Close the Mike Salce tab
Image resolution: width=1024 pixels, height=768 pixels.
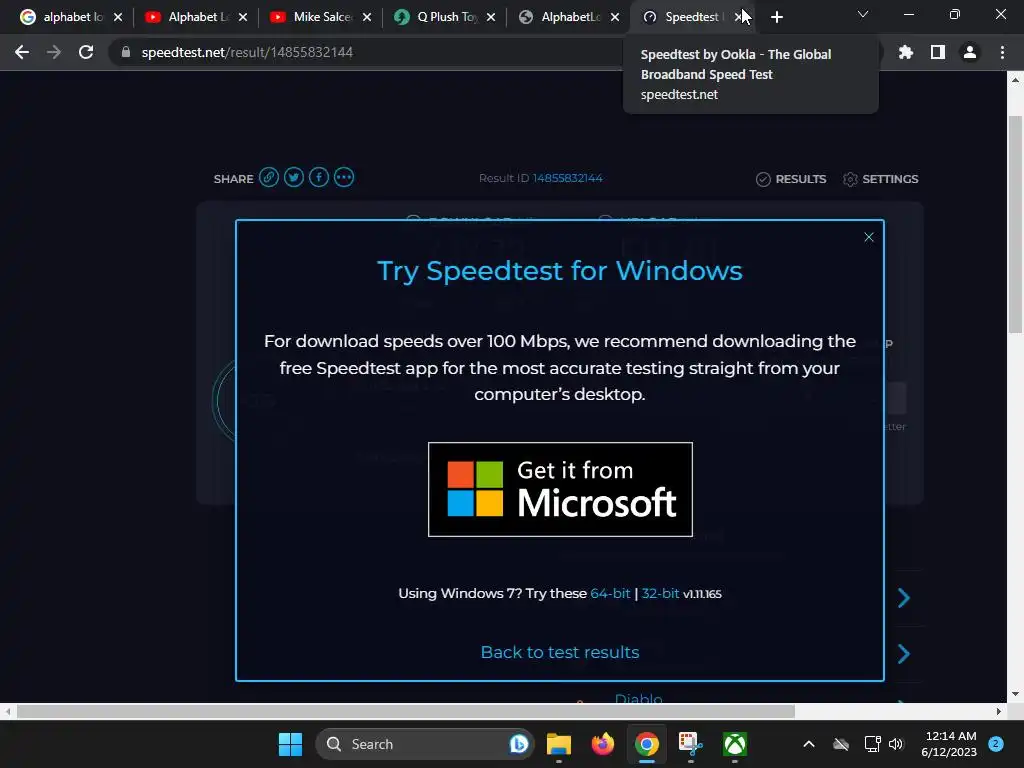[367, 17]
